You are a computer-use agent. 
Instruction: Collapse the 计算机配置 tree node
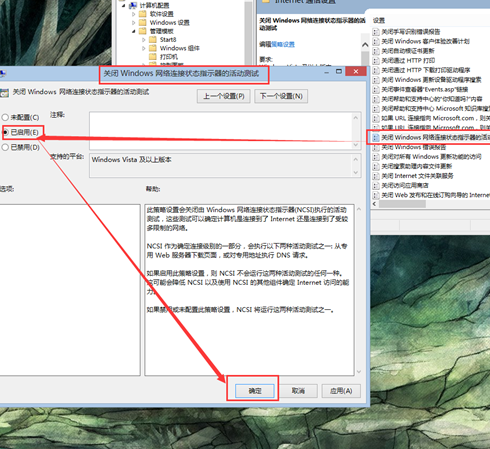click(x=123, y=5)
